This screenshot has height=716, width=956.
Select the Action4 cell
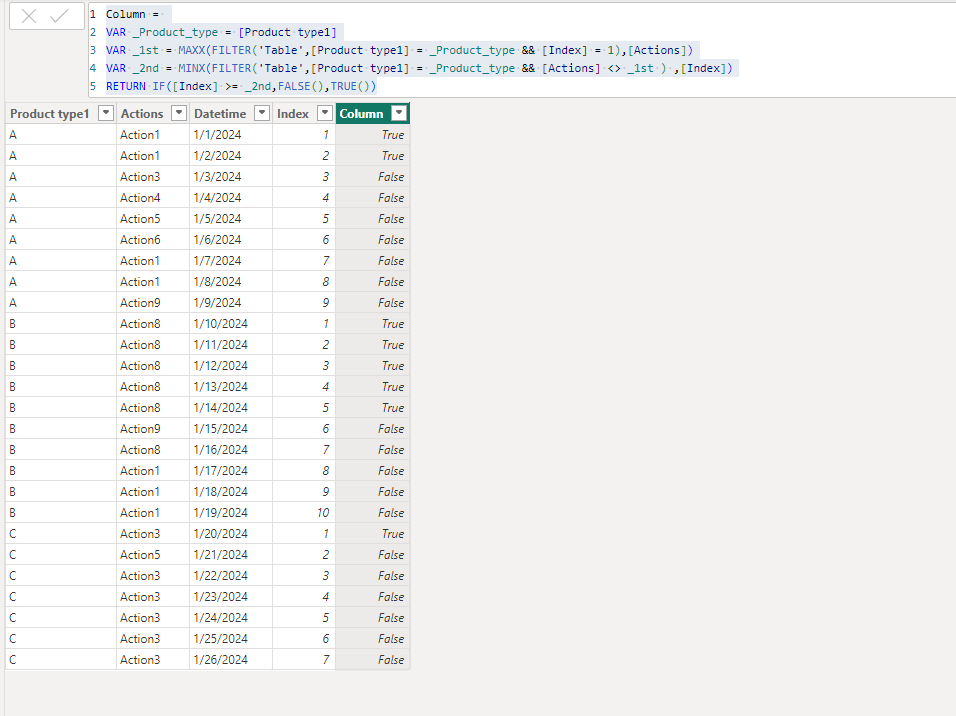tap(153, 198)
